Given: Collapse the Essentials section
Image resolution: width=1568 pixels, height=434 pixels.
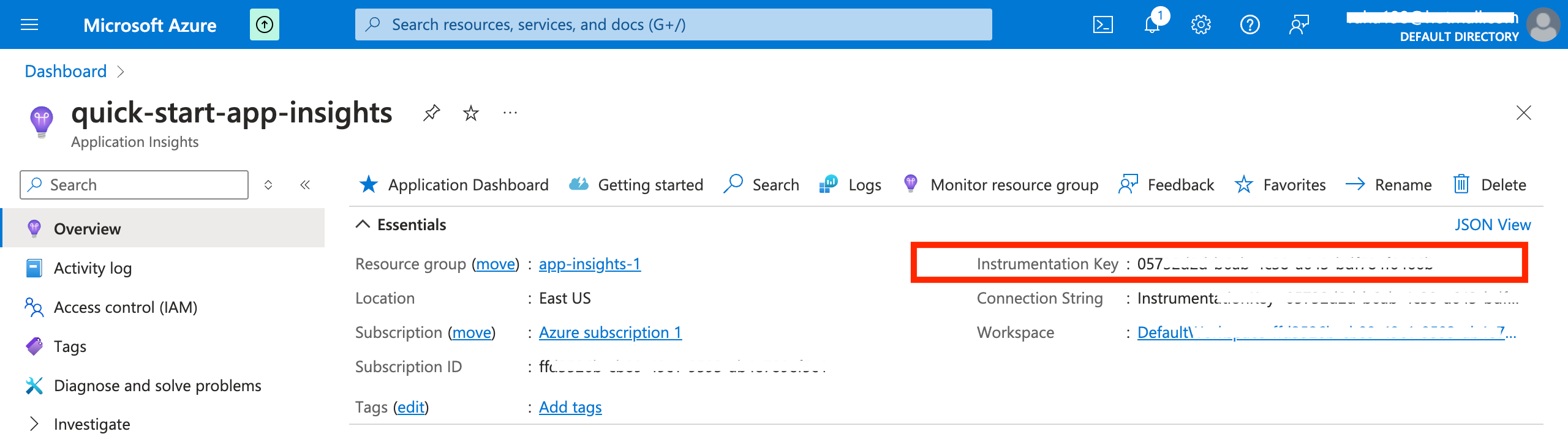Looking at the screenshot, I should pyautogui.click(x=363, y=224).
